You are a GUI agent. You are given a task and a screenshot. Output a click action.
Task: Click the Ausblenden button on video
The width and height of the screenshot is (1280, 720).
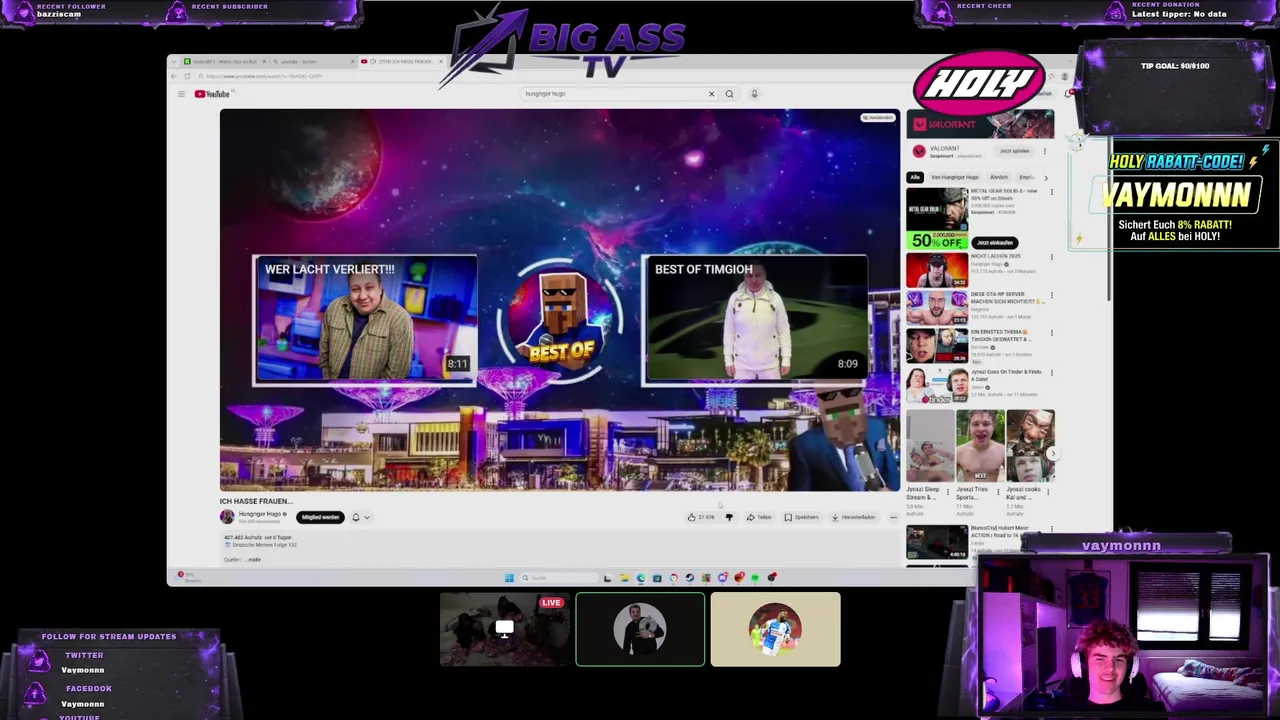878,118
